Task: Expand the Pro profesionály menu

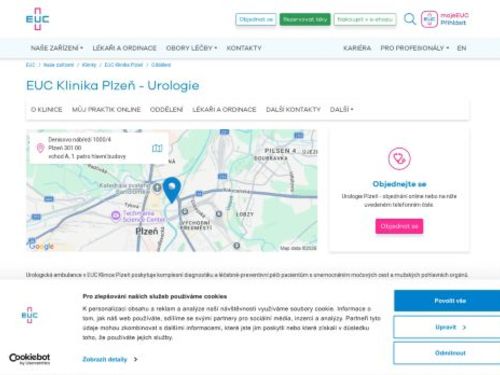Action: 415,48
